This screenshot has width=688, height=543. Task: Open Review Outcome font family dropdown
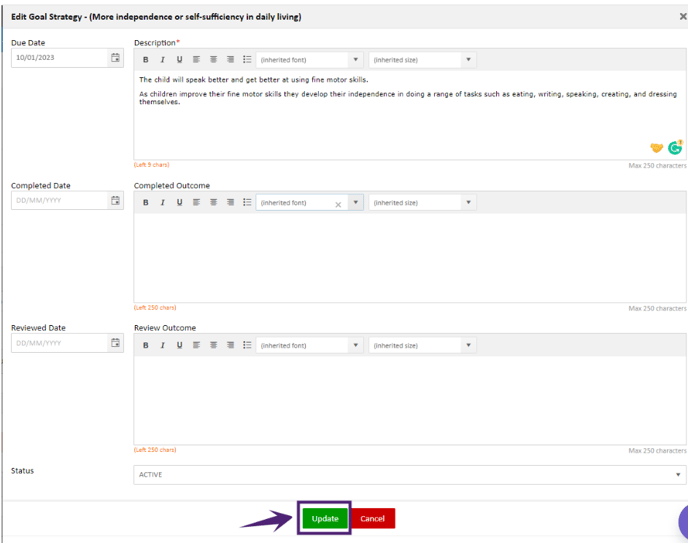click(x=310, y=346)
